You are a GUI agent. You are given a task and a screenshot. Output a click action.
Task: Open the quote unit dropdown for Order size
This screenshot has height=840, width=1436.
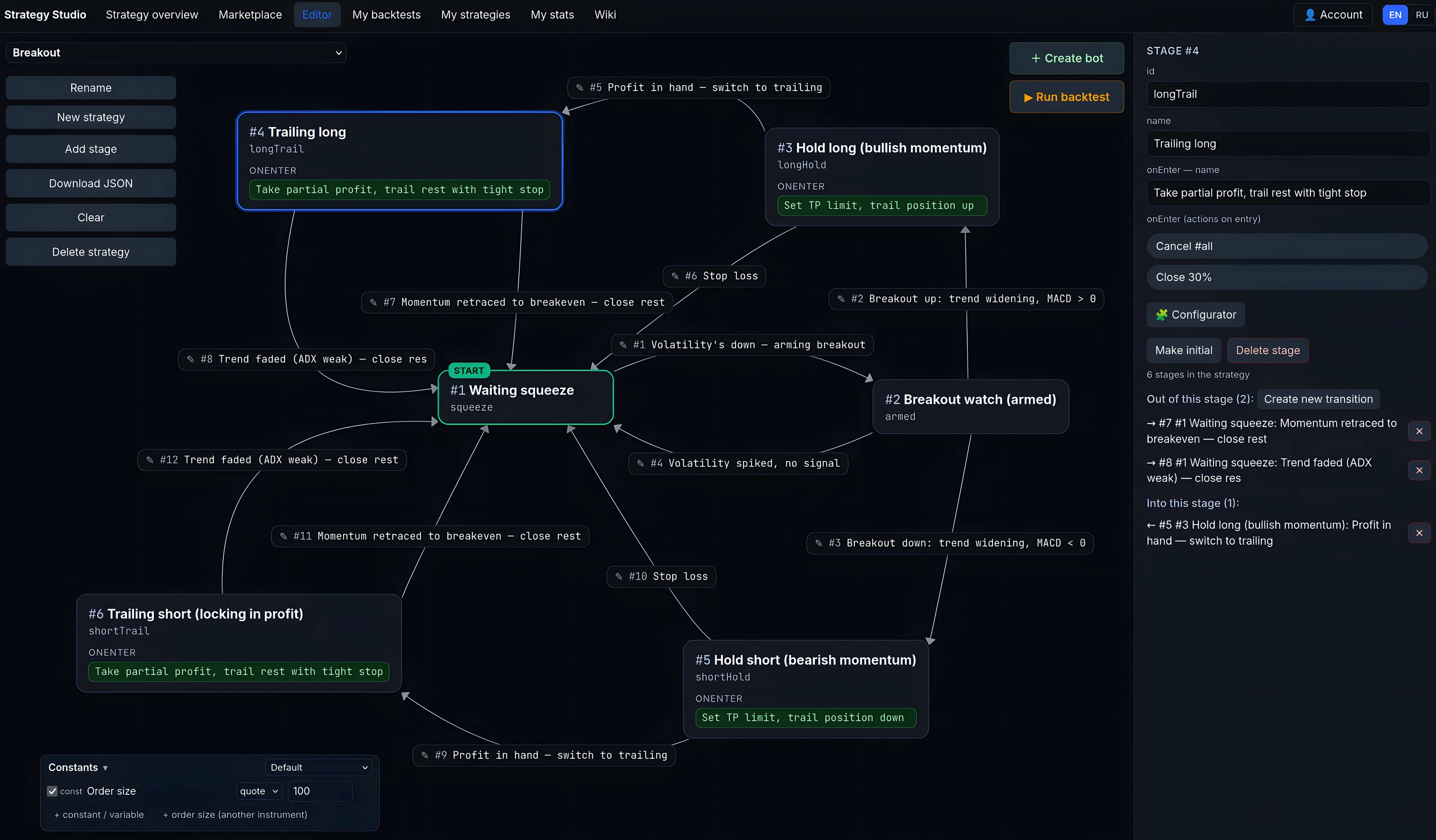[x=259, y=791]
